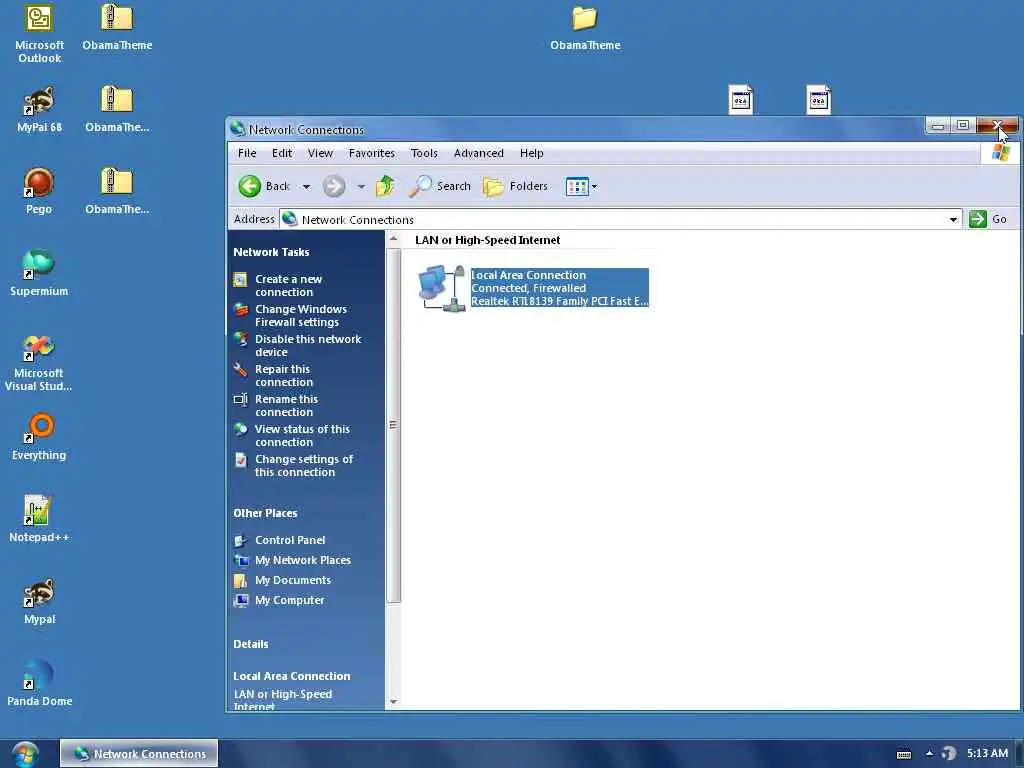This screenshot has height=768, width=1024.
Task: Open the Start menu orb
Action: coord(24,754)
